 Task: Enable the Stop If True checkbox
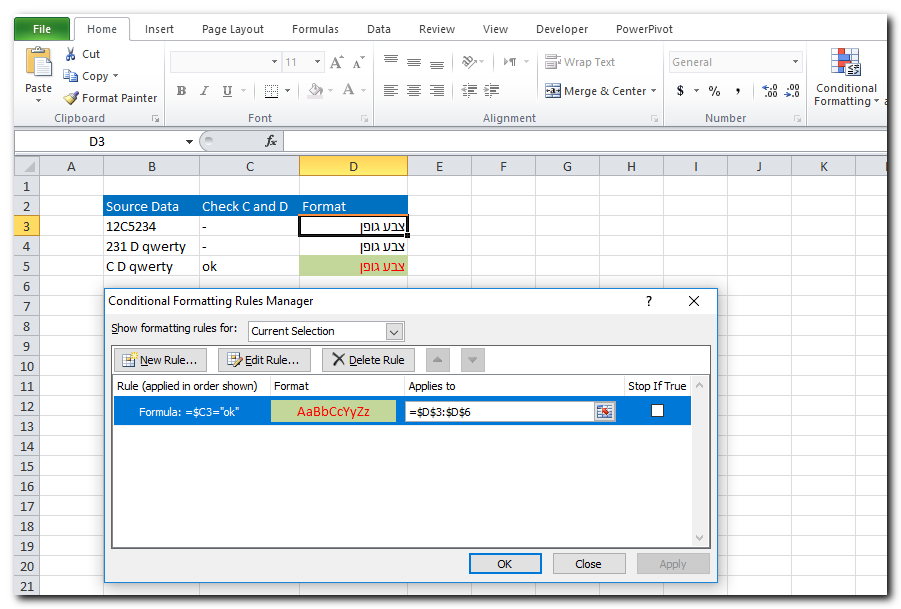(x=657, y=410)
